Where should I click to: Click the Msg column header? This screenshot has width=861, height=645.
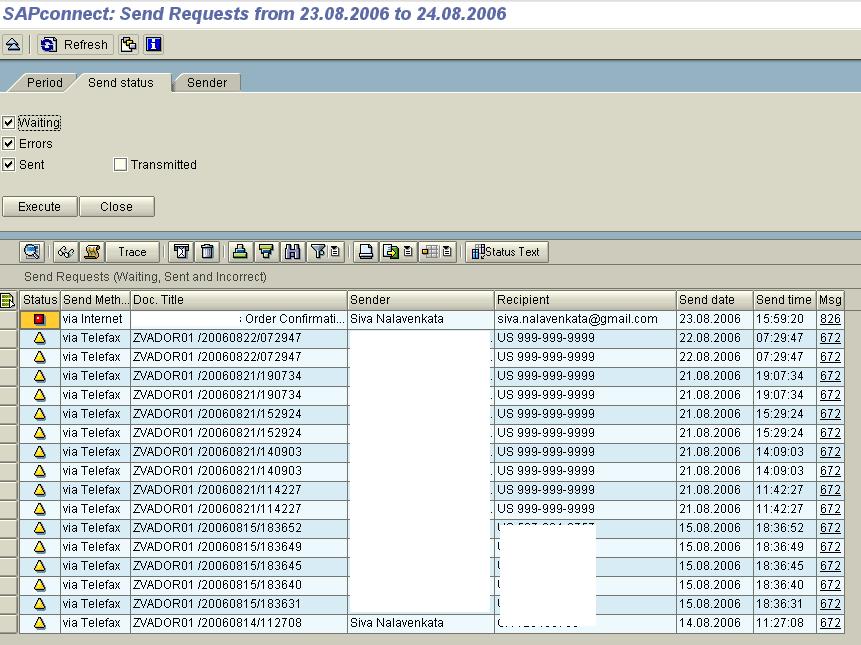[830, 300]
